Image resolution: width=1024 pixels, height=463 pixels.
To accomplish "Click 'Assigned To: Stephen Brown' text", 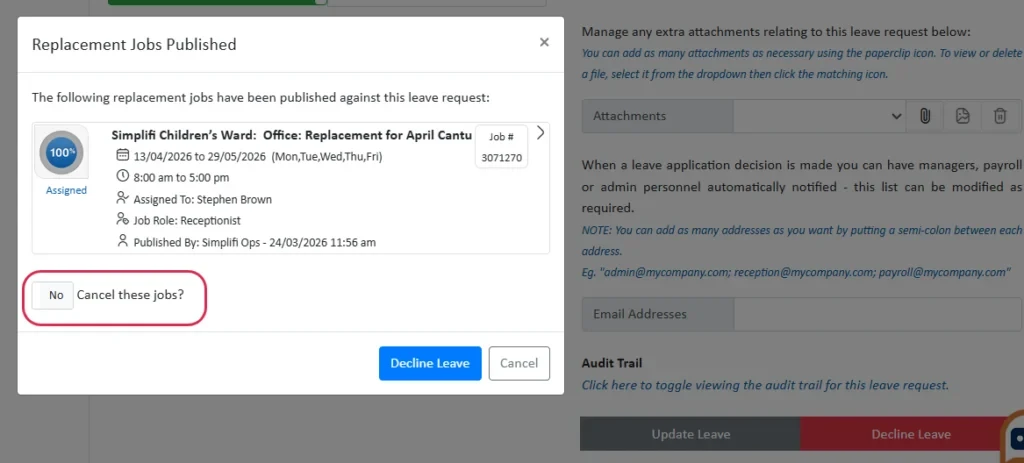I will (202, 199).
